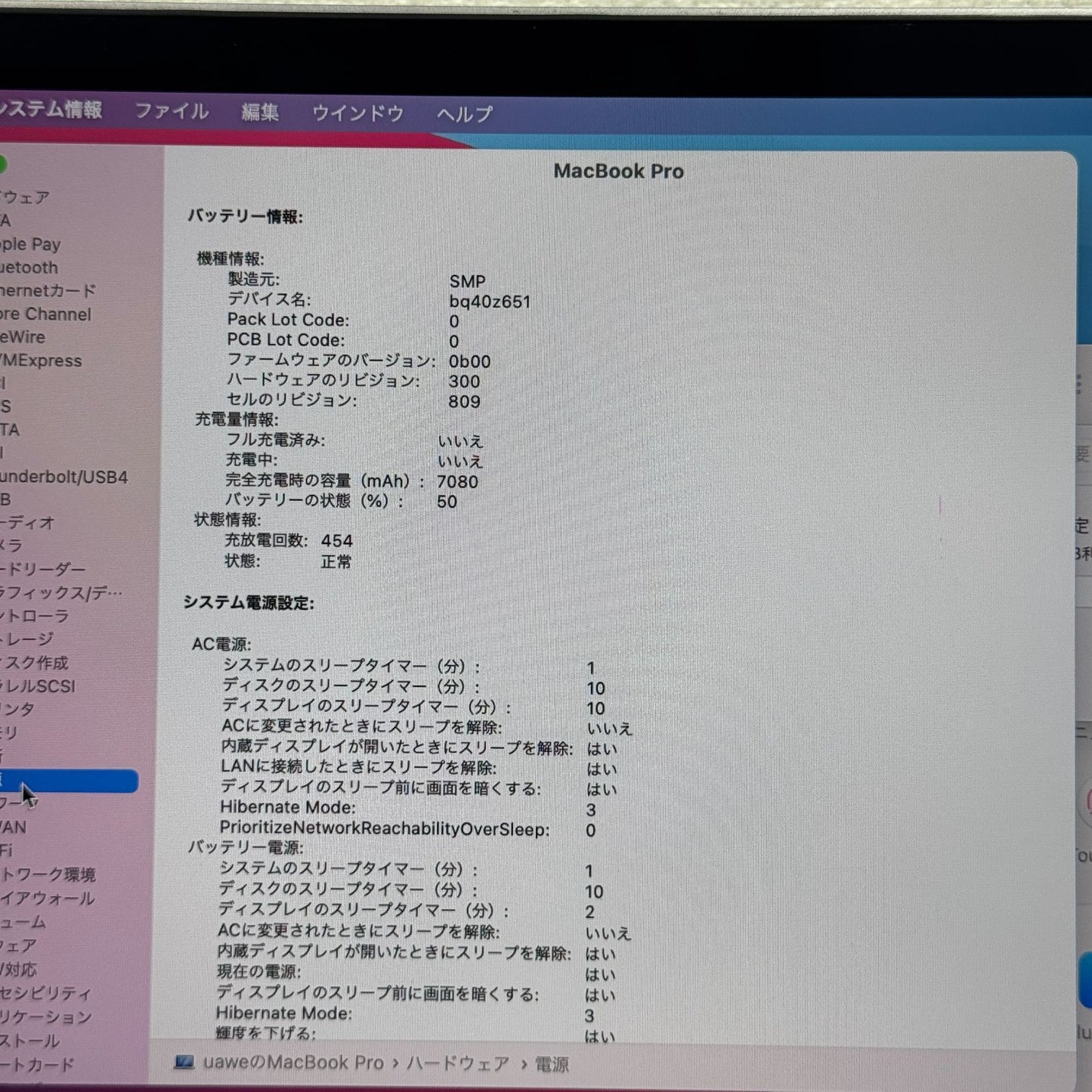Screen dimensions: 1092x1092
Task: Click the manufacturer value SMP
Action: click(468, 281)
